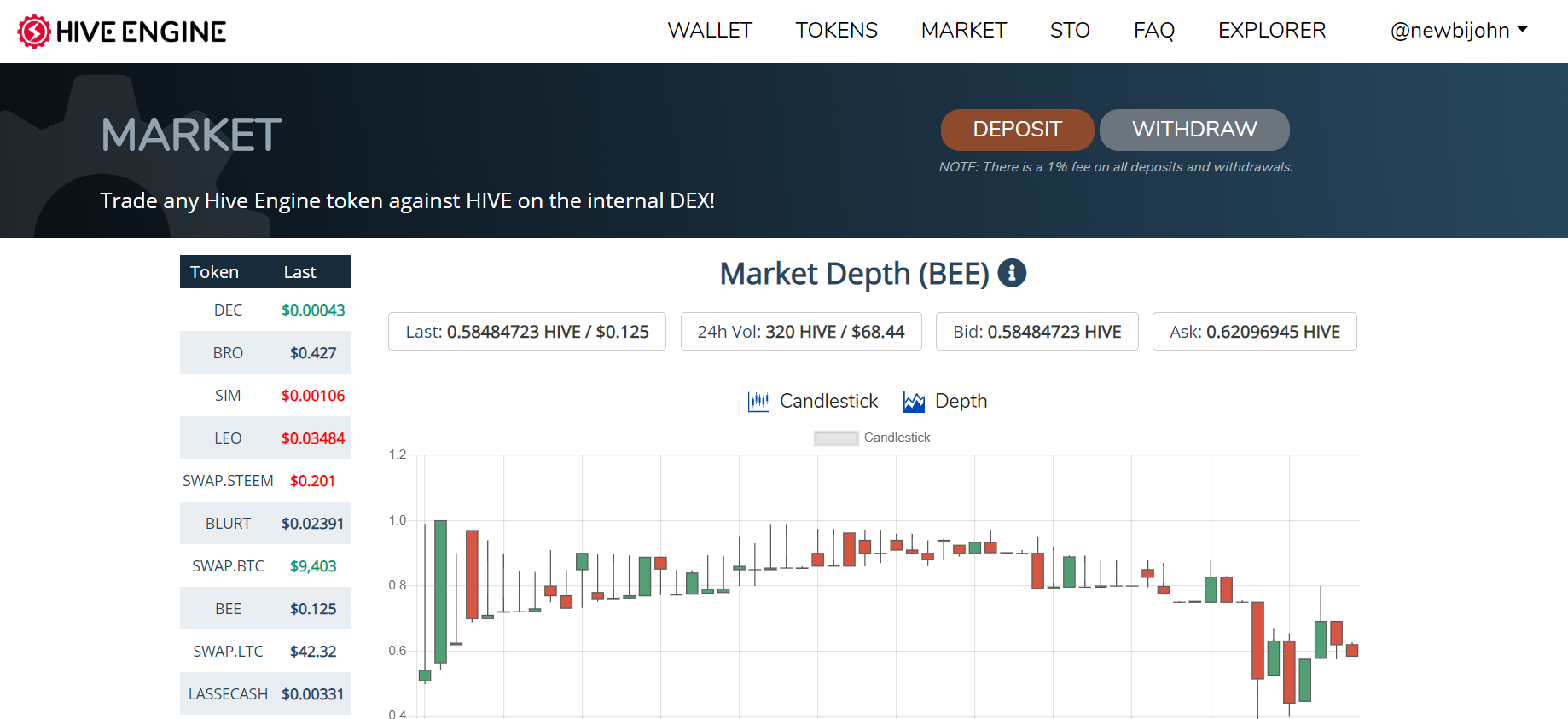This screenshot has height=719, width=1568.
Task: Click the Bid price box
Action: click(x=1037, y=332)
